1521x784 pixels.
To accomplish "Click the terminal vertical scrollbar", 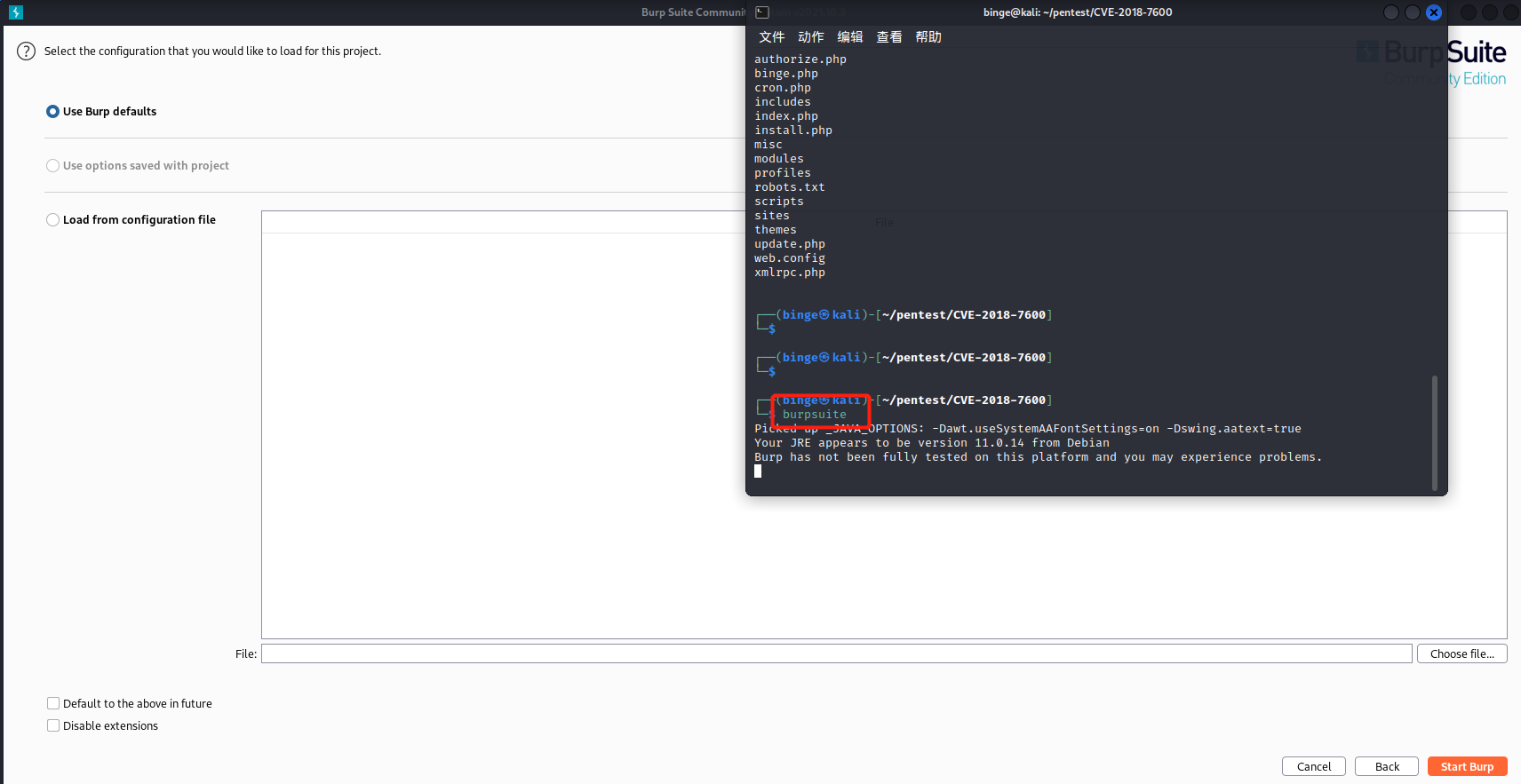I will point(1435,432).
